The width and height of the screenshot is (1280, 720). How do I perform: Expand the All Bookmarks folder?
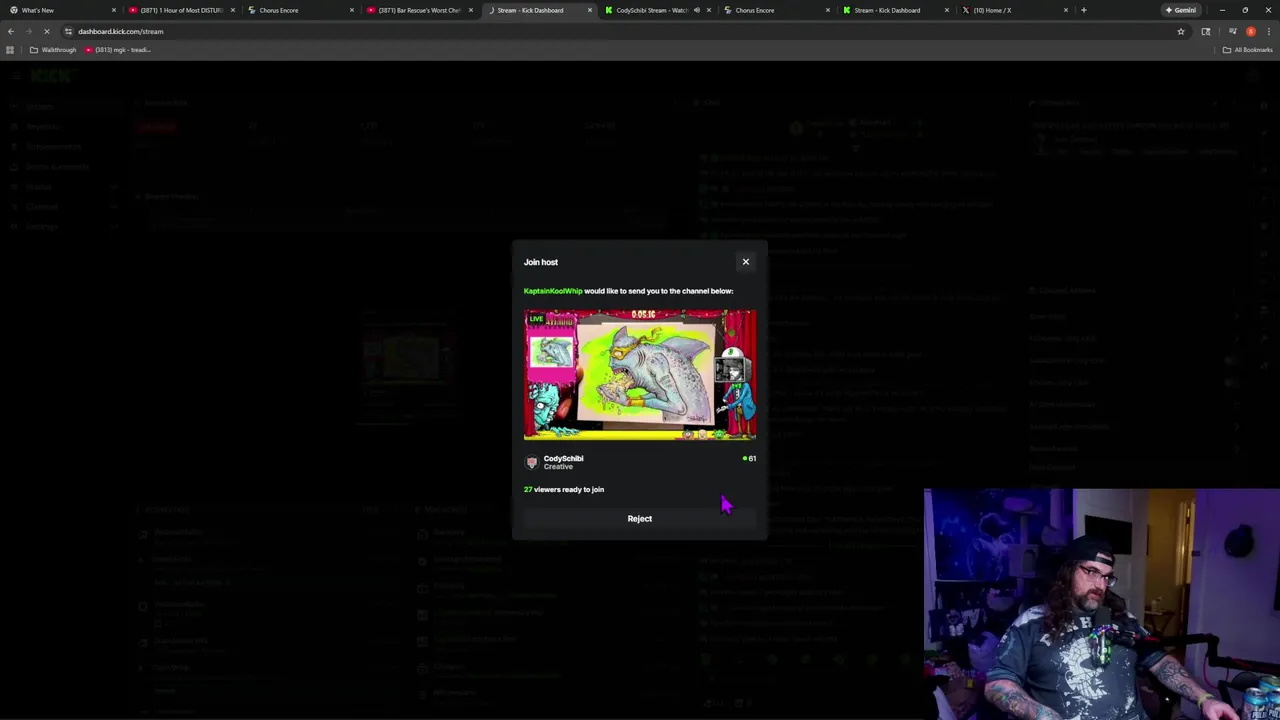click(1247, 50)
